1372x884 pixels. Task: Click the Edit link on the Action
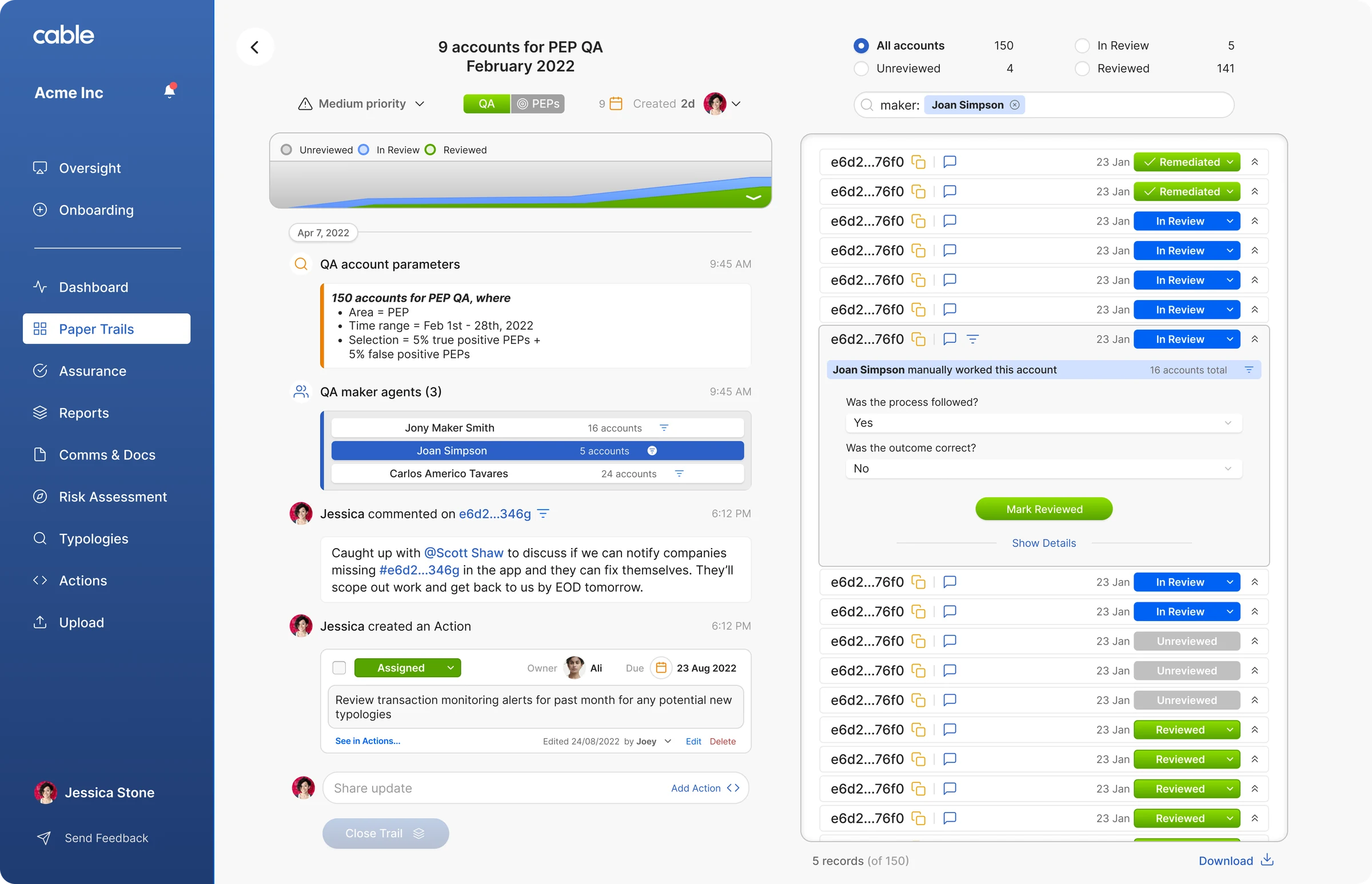tap(693, 742)
